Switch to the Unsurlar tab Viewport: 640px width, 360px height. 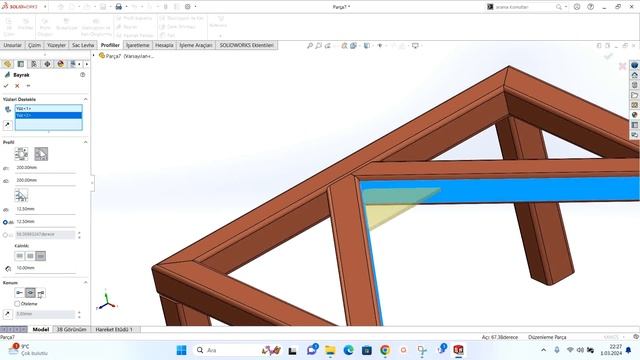pyautogui.click(x=13, y=45)
